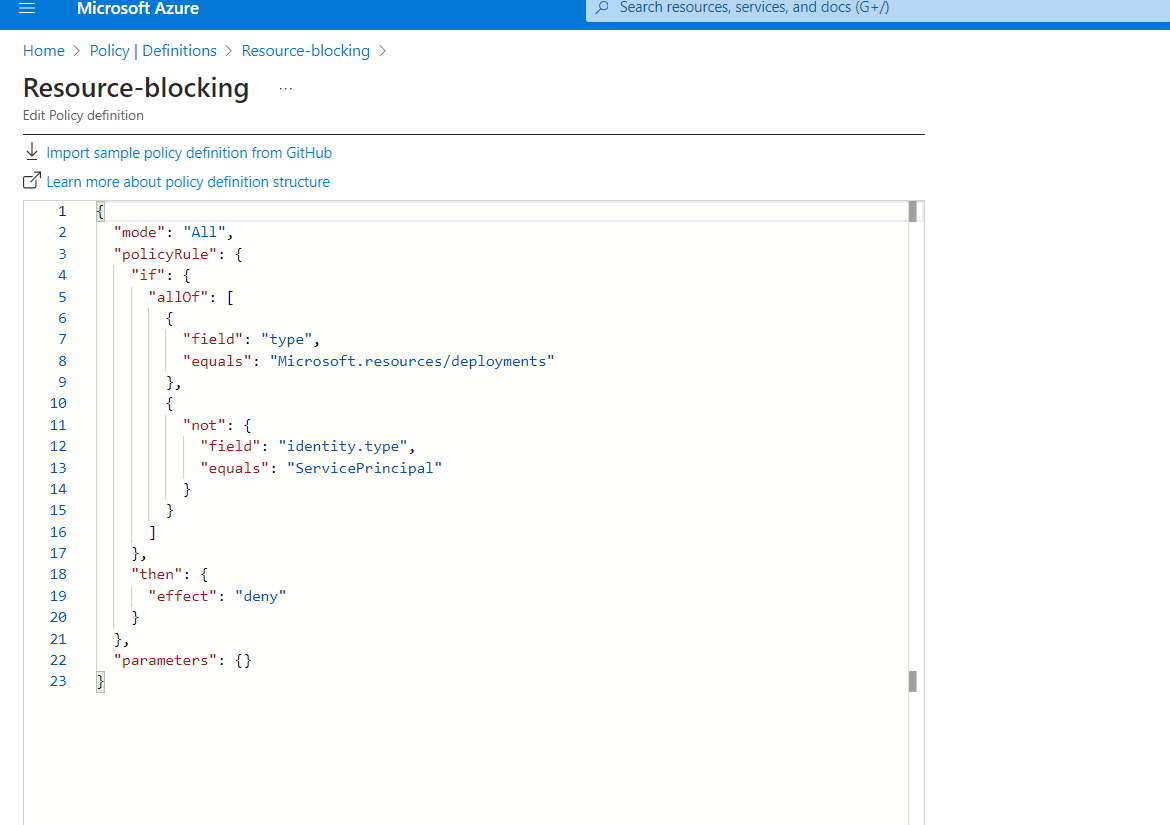1170x825 pixels.
Task: Click the "mode" key on line 2
Action: click(x=139, y=232)
